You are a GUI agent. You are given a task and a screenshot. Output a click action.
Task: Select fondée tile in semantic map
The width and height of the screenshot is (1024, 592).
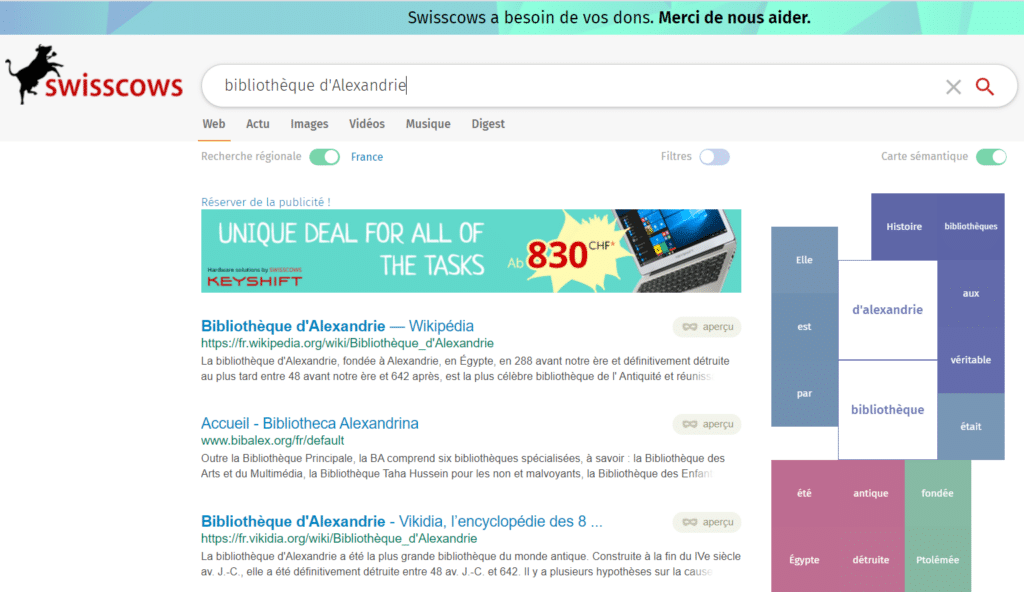(x=937, y=493)
